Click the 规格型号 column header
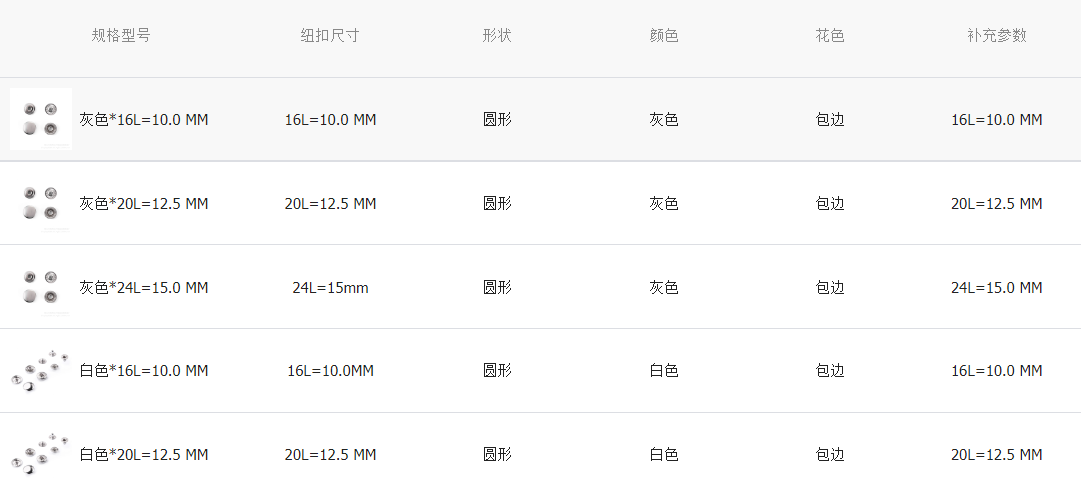The width and height of the screenshot is (1081, 481). 121,35
